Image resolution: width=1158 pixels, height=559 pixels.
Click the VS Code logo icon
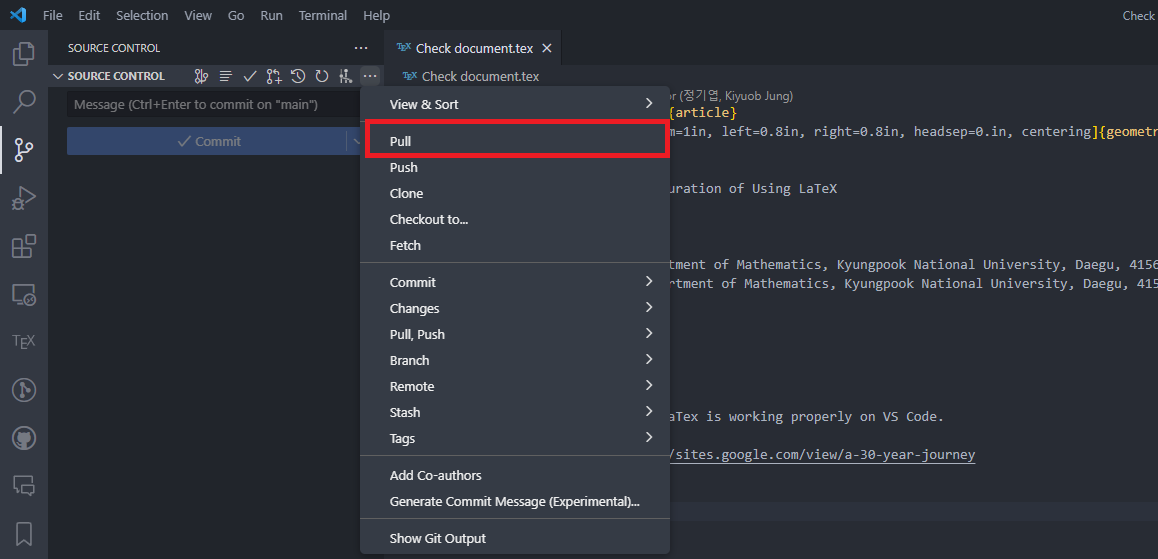[18, 15]
